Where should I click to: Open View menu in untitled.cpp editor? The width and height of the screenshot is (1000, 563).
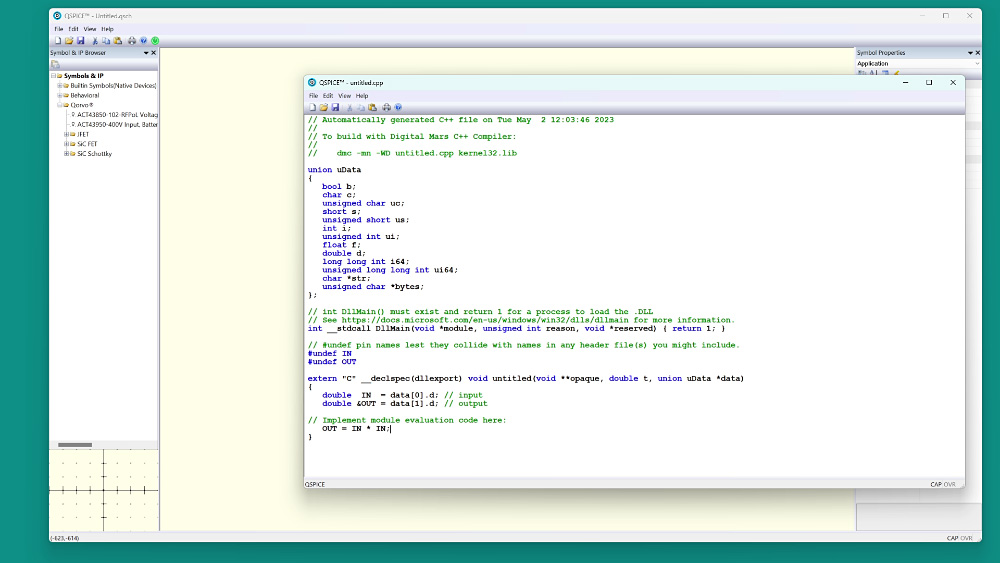coord(344,96)
